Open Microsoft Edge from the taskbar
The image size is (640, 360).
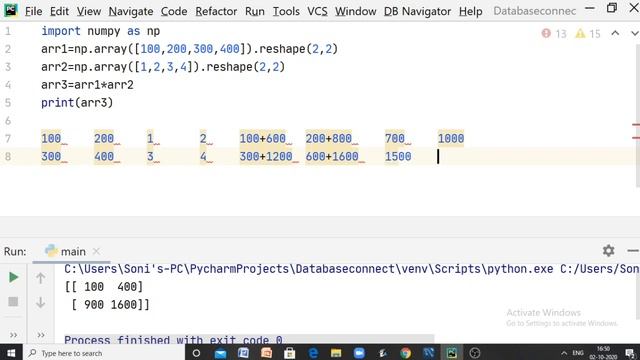pyautogui.click(x=313, y=353)
